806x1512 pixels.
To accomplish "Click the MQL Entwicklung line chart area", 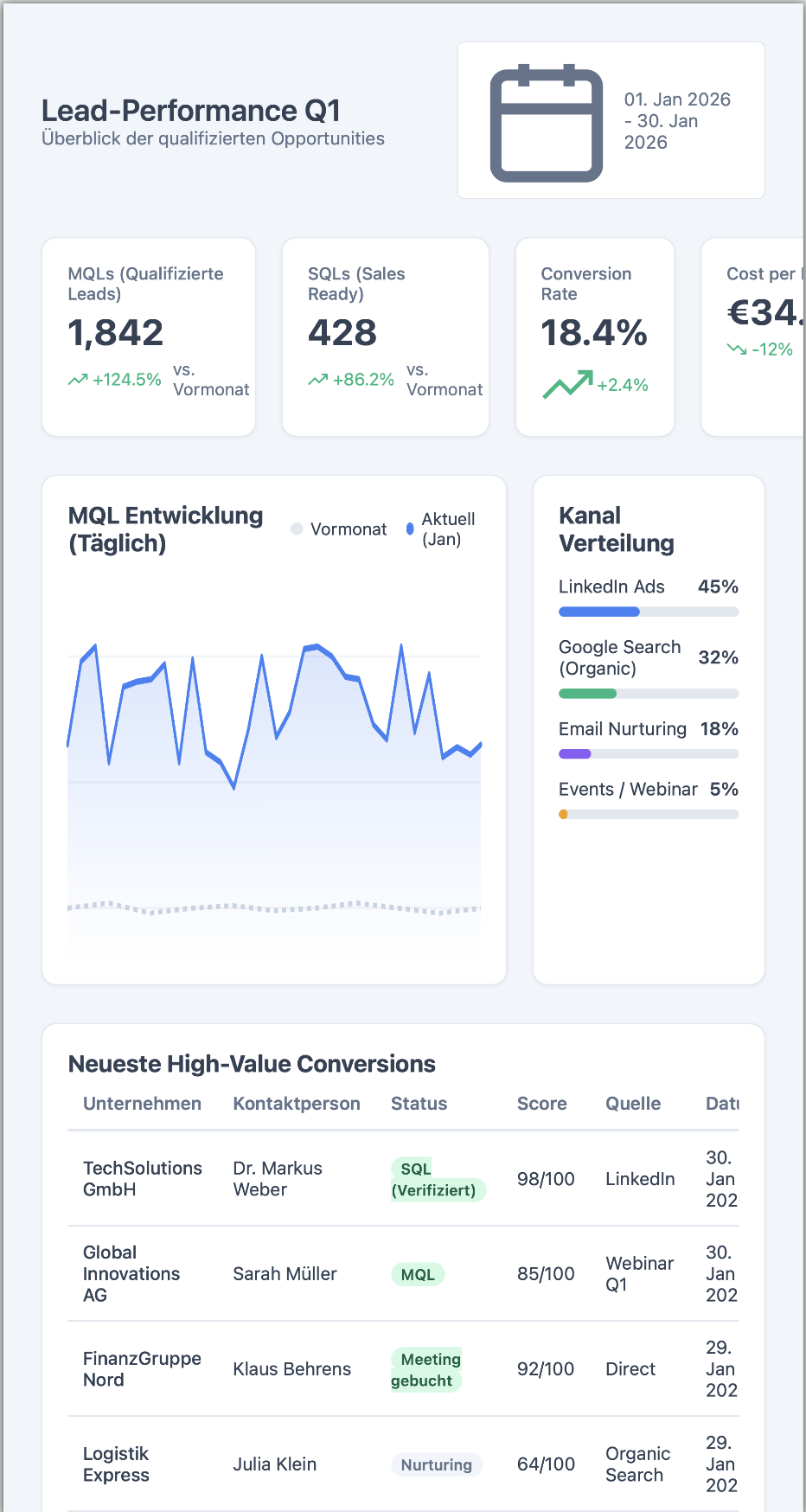I will pyautogui.click(x=274, y=778).
